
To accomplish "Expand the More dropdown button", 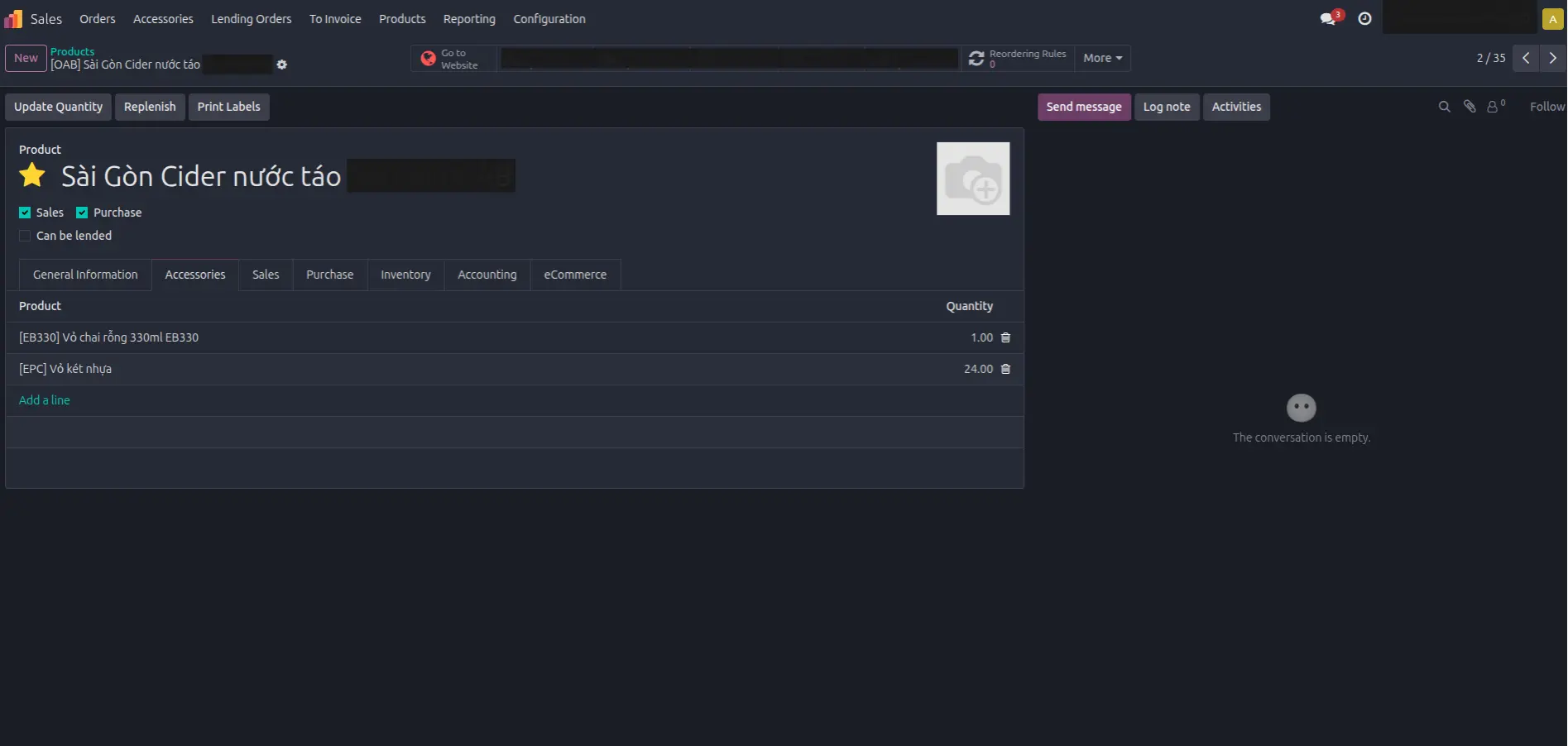I will (1102, 58).
